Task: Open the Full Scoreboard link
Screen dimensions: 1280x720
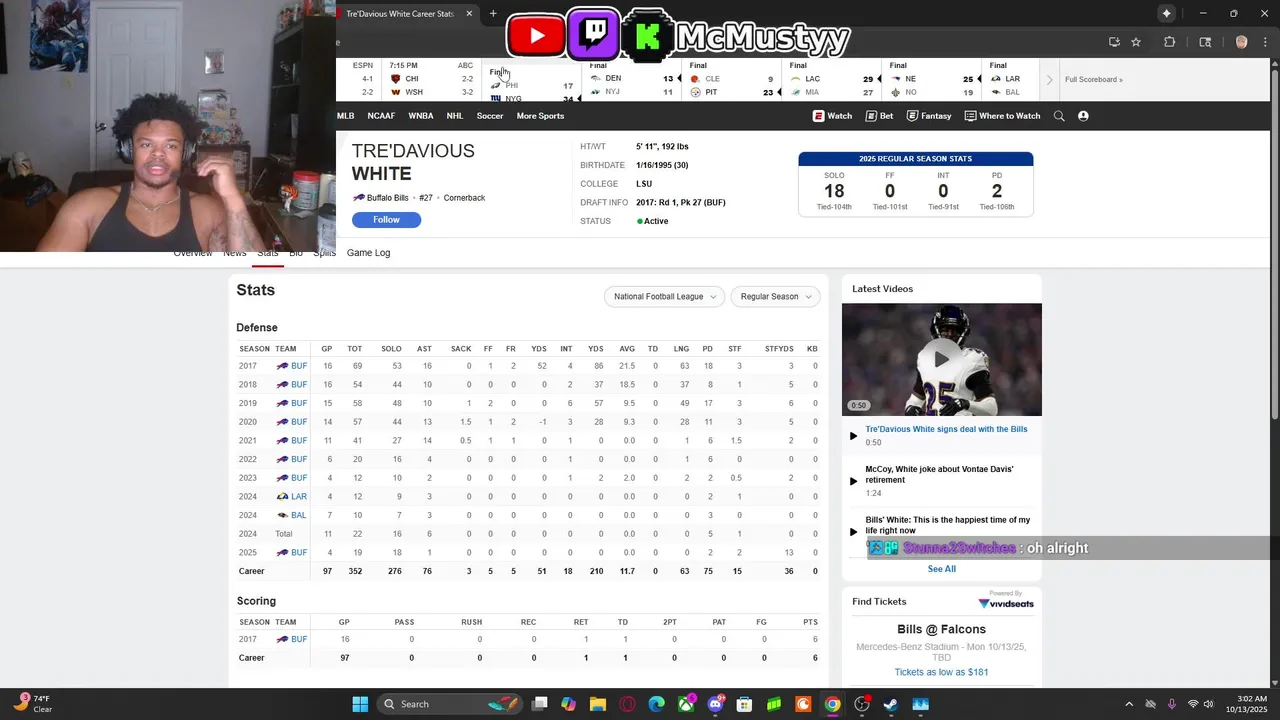Action: tap(1093, 79)
